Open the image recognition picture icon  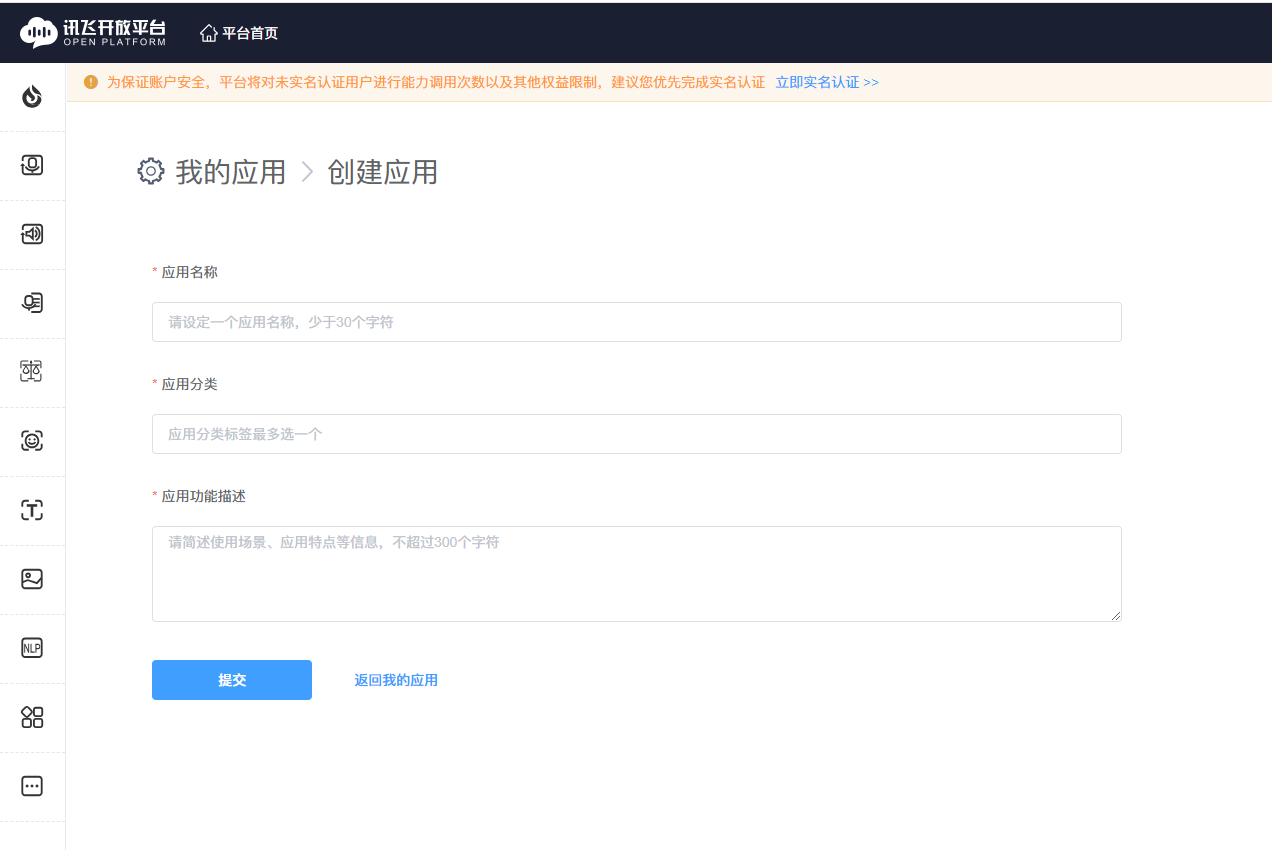click(32, 579)
